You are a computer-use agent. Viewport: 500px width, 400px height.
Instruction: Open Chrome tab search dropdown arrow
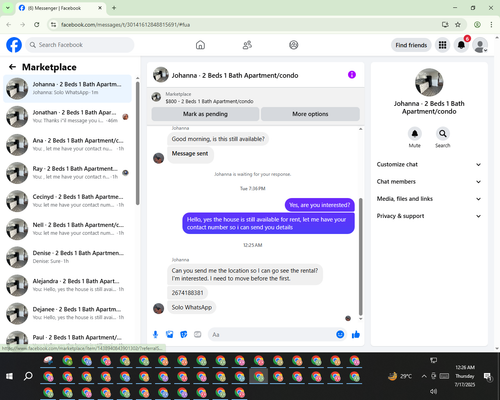pos(8,8)
